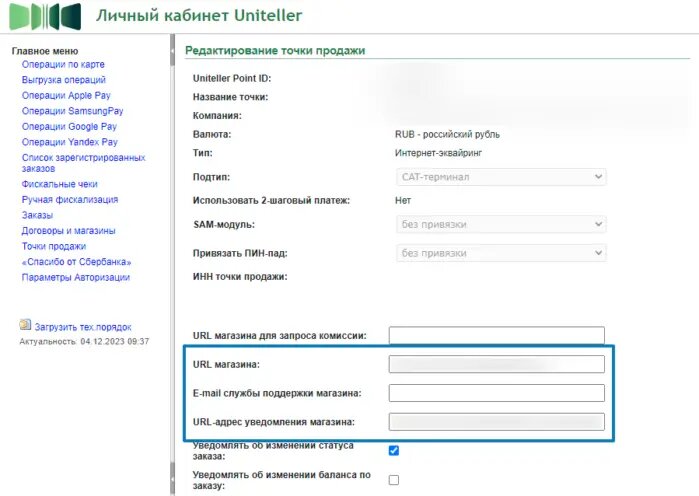Click the Uniteller logo icon
Viewport: 699px width, 496px height.
(x=45, y=16)
